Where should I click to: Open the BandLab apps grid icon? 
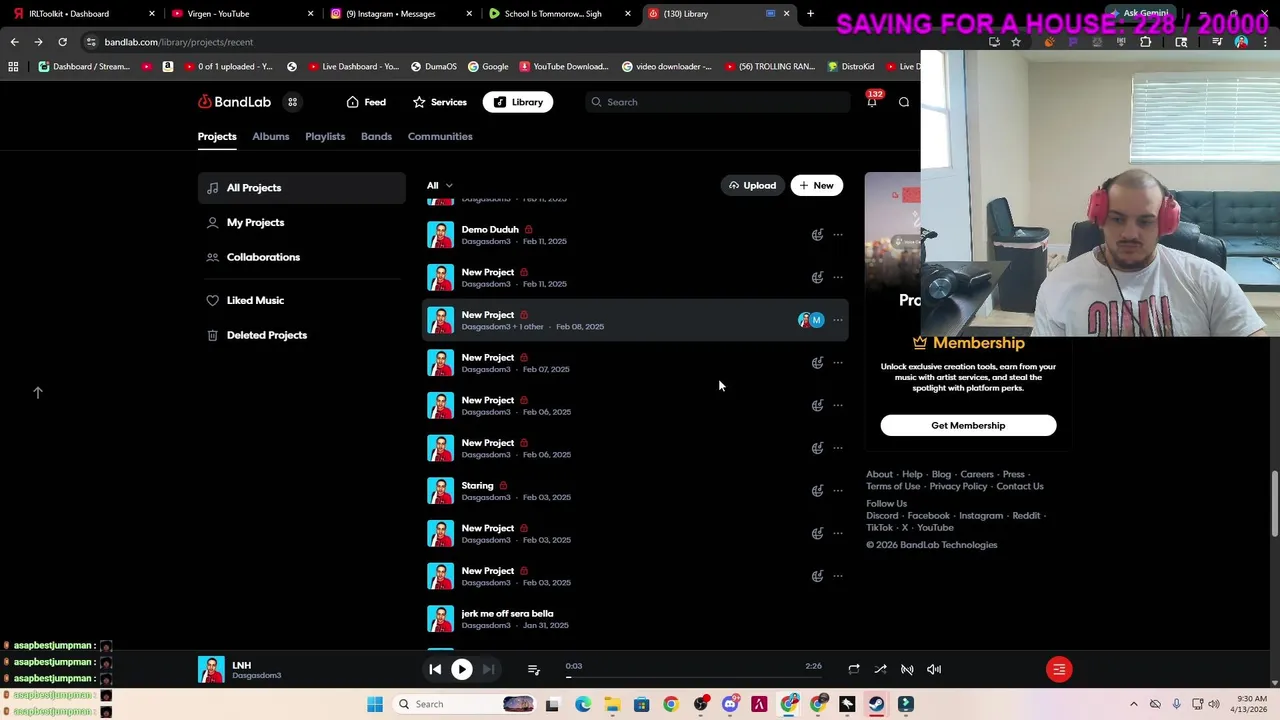pos(292,102)
